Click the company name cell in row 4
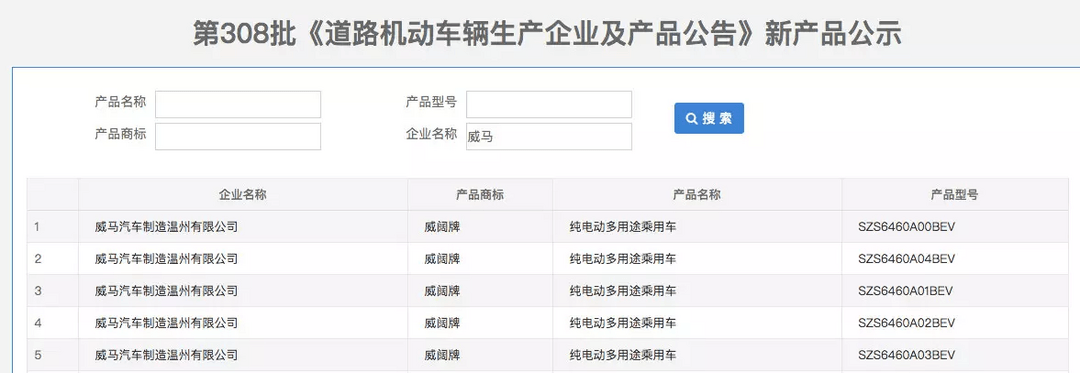Screen dimensions: 1080x373 pos(242,323)
